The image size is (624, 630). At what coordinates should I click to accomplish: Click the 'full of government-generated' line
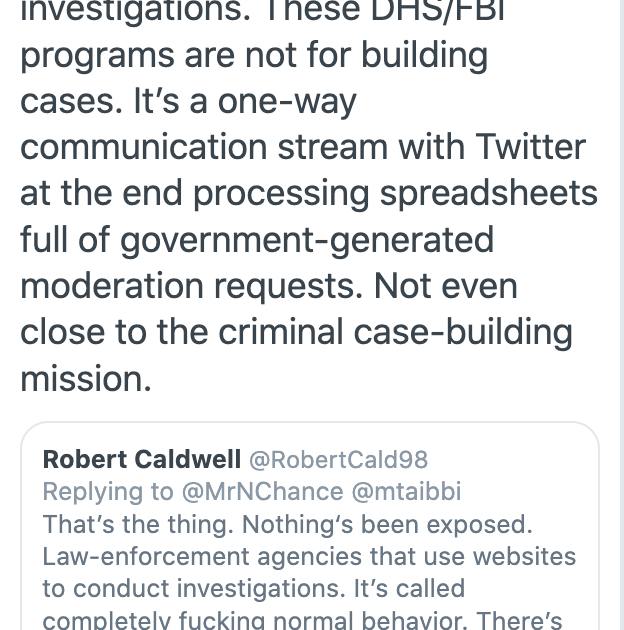257,241
